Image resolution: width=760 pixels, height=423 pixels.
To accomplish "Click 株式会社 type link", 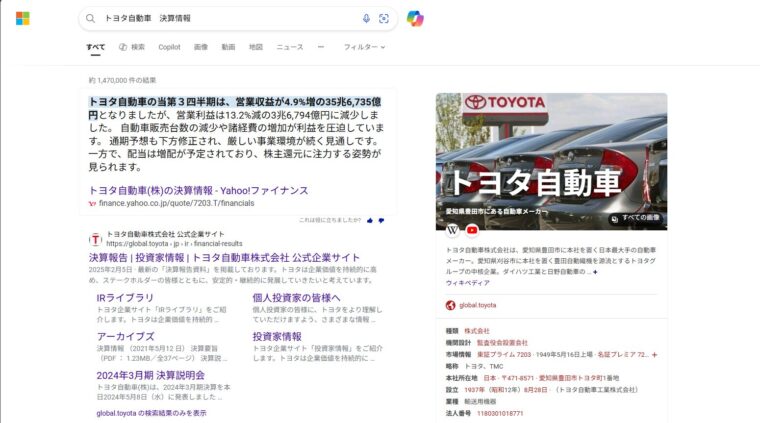I will tap(476, 331).
